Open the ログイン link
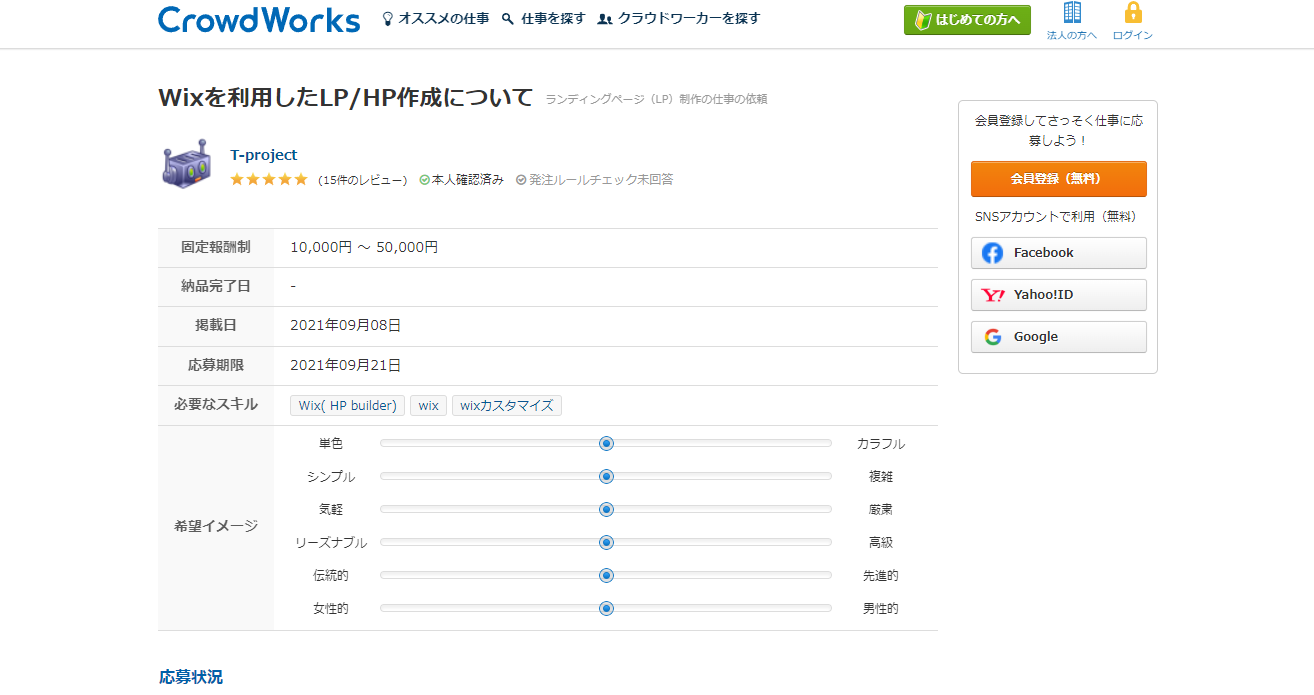The width and height of the screenshot is (1314, 695). [x=1133, y=35]
